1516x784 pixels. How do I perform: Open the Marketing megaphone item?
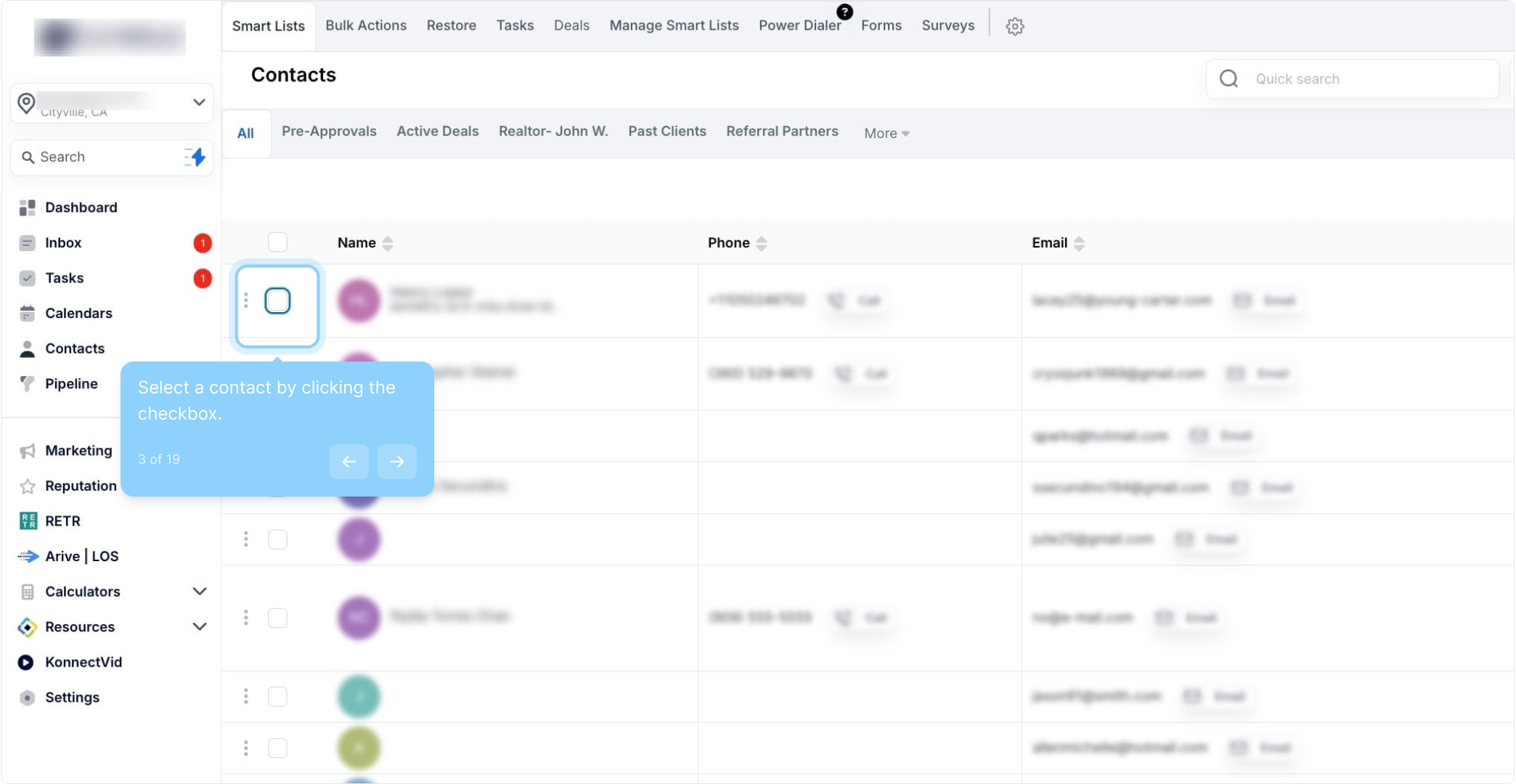click(78, 450)
